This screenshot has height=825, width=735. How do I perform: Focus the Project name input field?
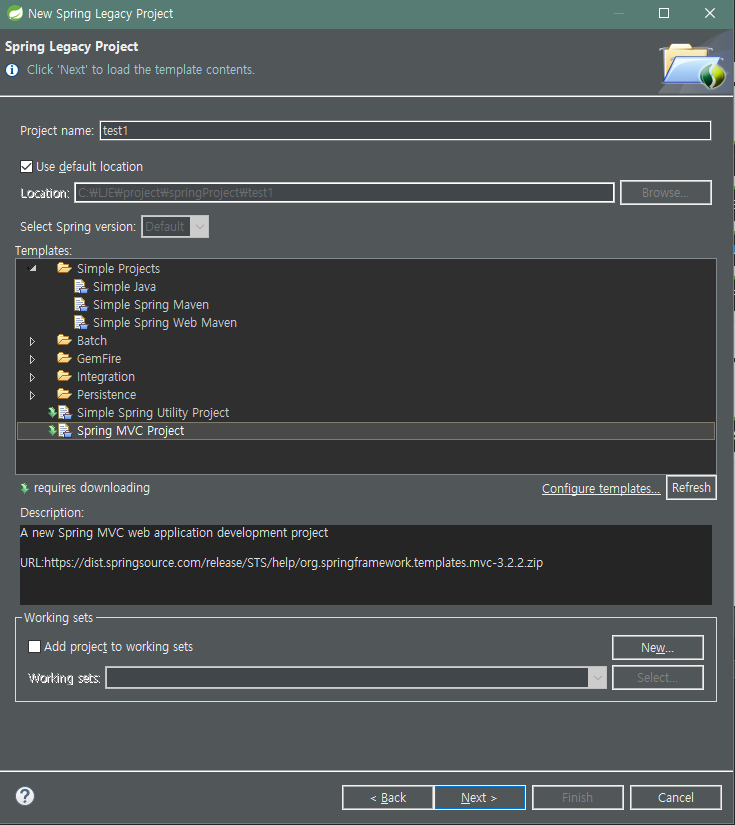pyautogui.click(x=405, y=130)
